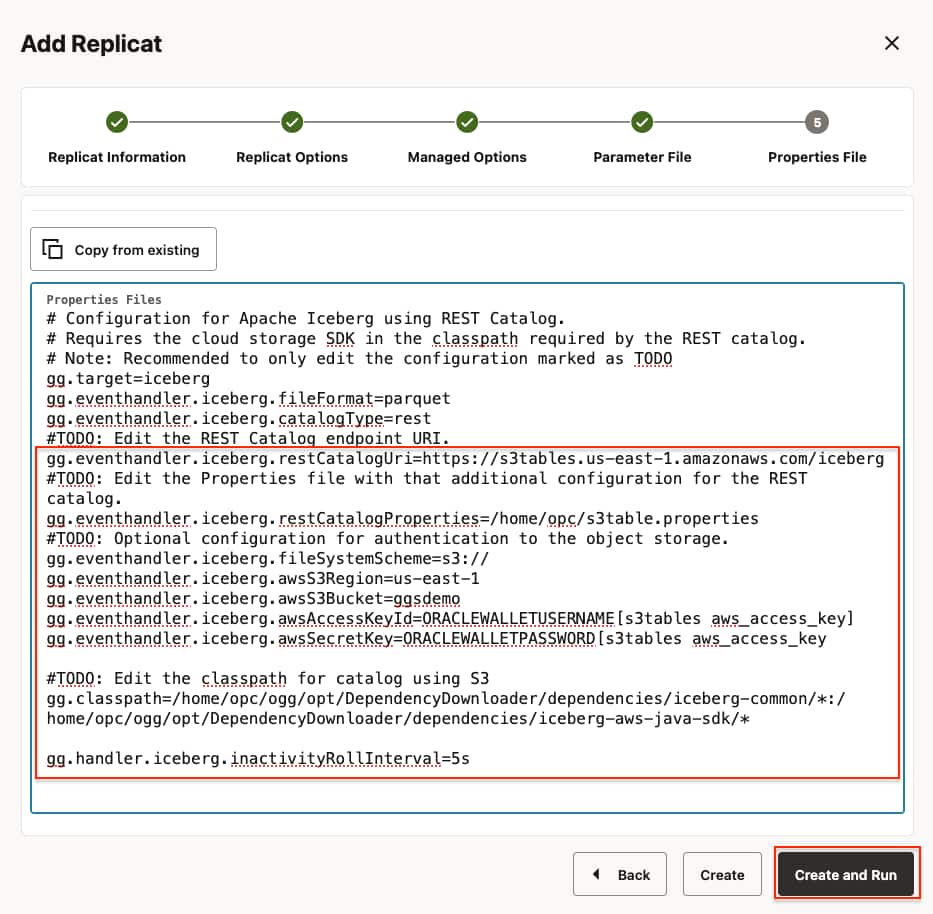The image size is (933, 914).
Task: Click the comment '# Requires the cloud storage SDK'
Action: point(426,339)
